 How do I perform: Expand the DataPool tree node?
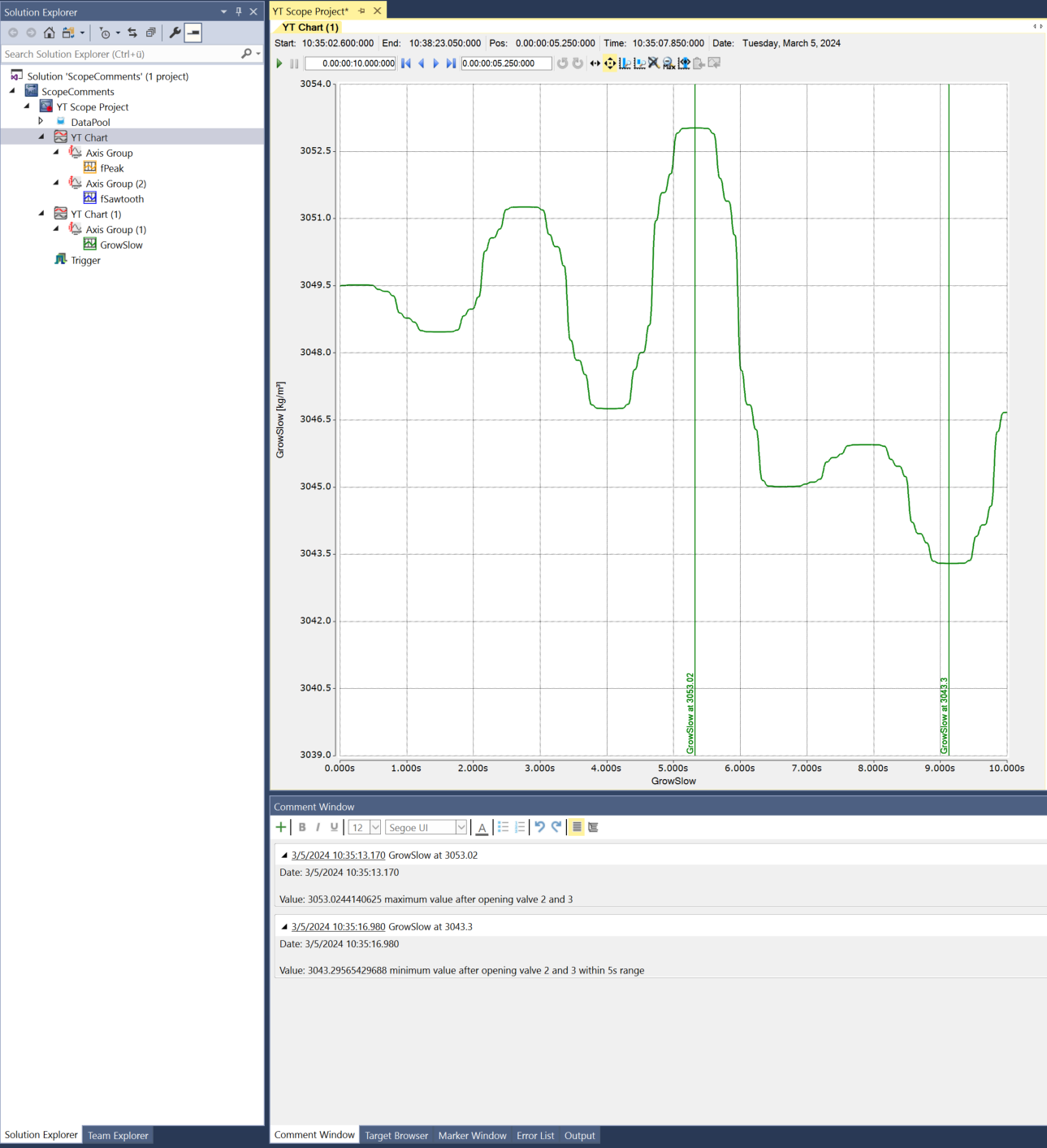pyautogui.click(x=41, y=121)
